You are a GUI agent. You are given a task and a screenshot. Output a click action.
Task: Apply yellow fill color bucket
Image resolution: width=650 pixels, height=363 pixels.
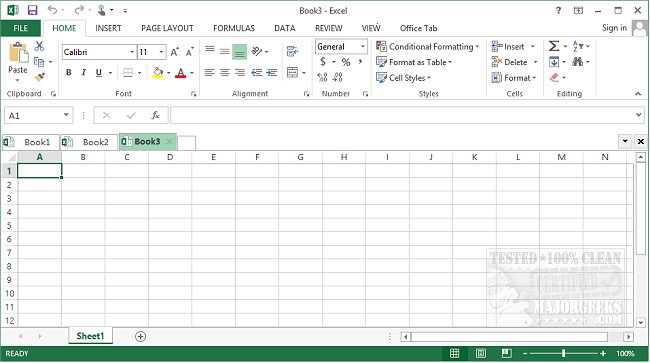click(158, 73)
